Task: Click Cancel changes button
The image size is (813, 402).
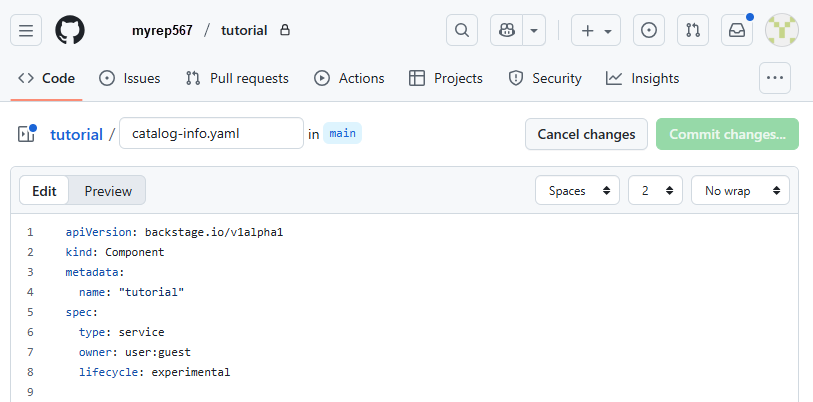Action: pyautogui.click(x=586, y=134)
